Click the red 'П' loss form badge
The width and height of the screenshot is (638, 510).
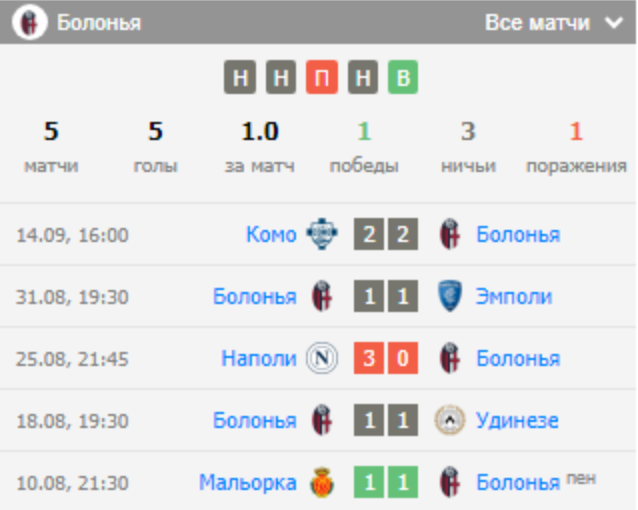click(x=321, y=78)
